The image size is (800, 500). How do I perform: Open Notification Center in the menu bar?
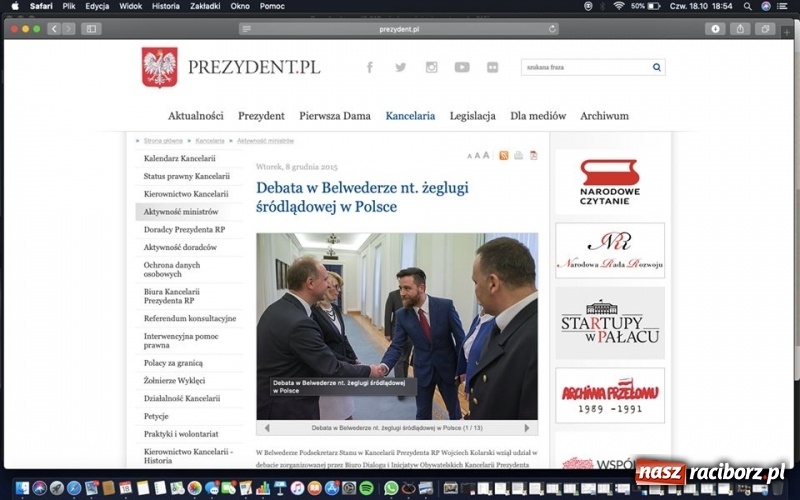coord(783,6)
